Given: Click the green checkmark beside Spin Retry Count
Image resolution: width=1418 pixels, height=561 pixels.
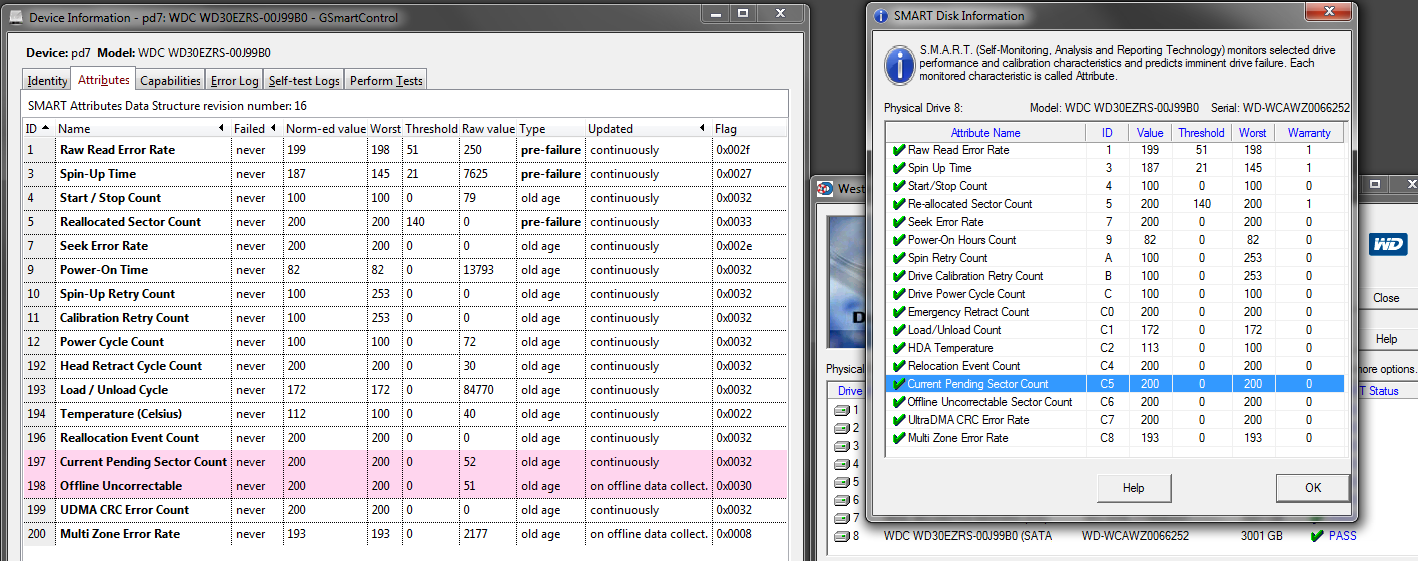Looking at the screenshot, I should pos(899,258).
